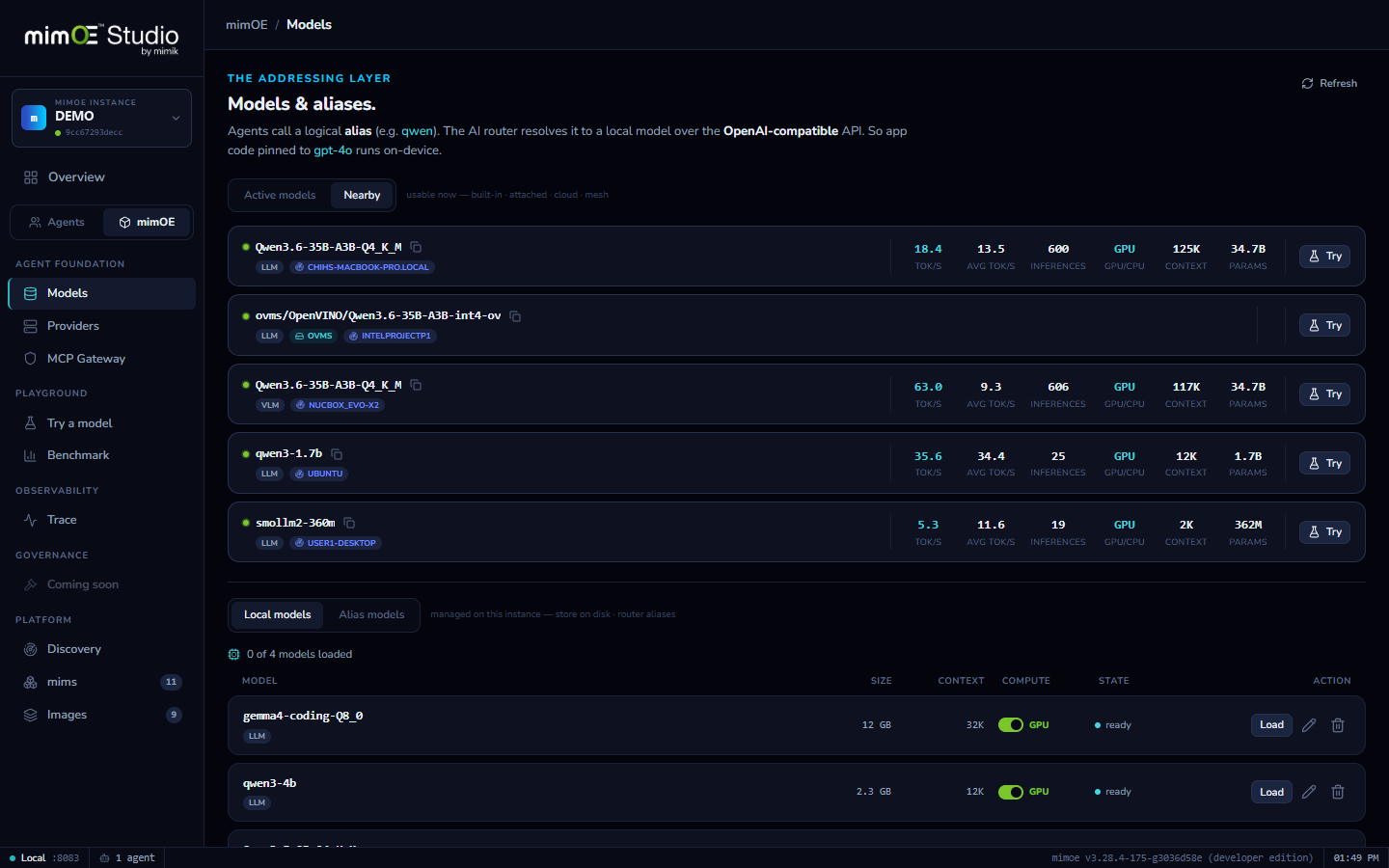Try Qwen3.6 on NUCBOX_EVO-X2
Screen dimensions: 1389x868
click(x=1324, y=394)
